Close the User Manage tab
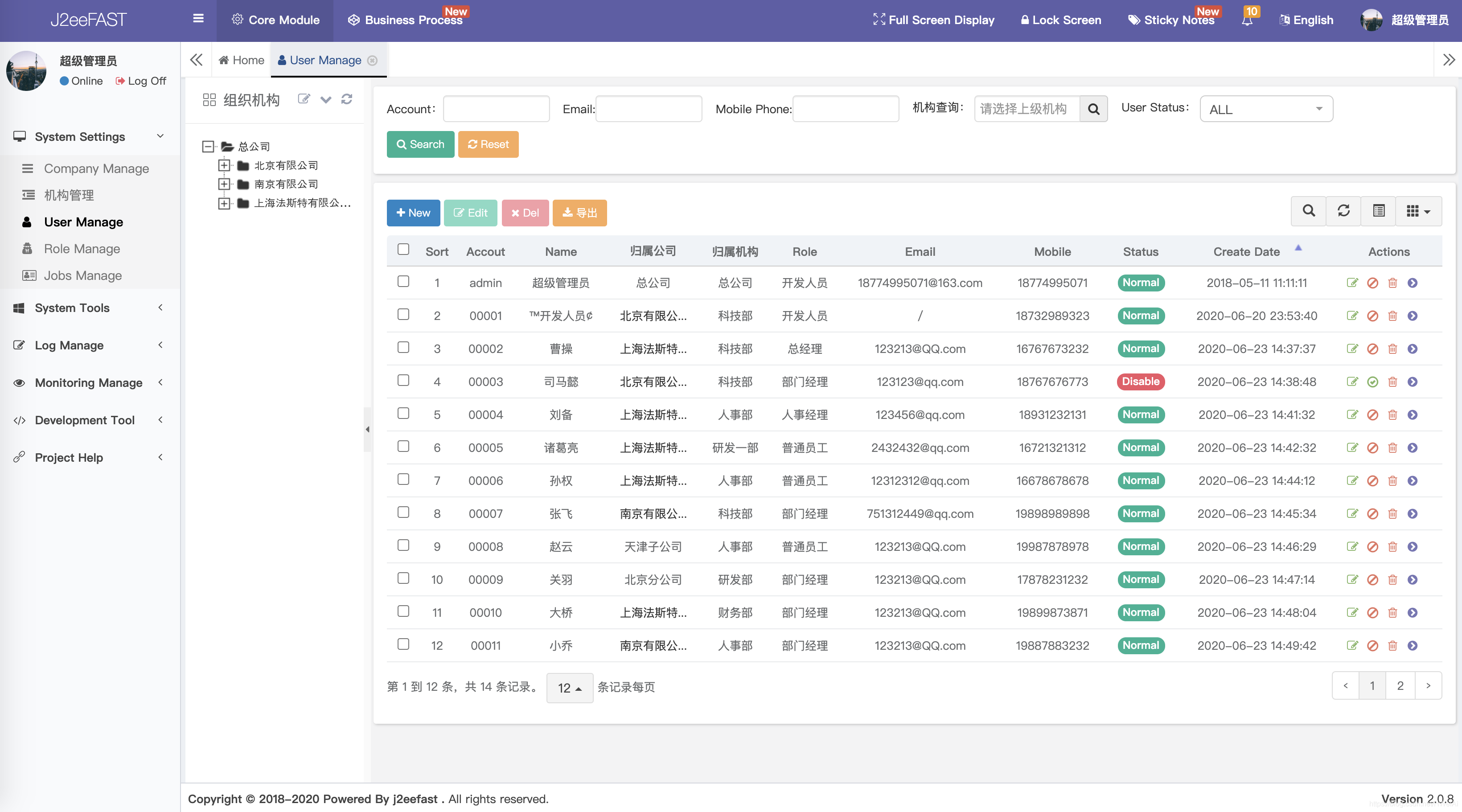Viewport: 1462px width, 812px height. click(x=372, y=60)
